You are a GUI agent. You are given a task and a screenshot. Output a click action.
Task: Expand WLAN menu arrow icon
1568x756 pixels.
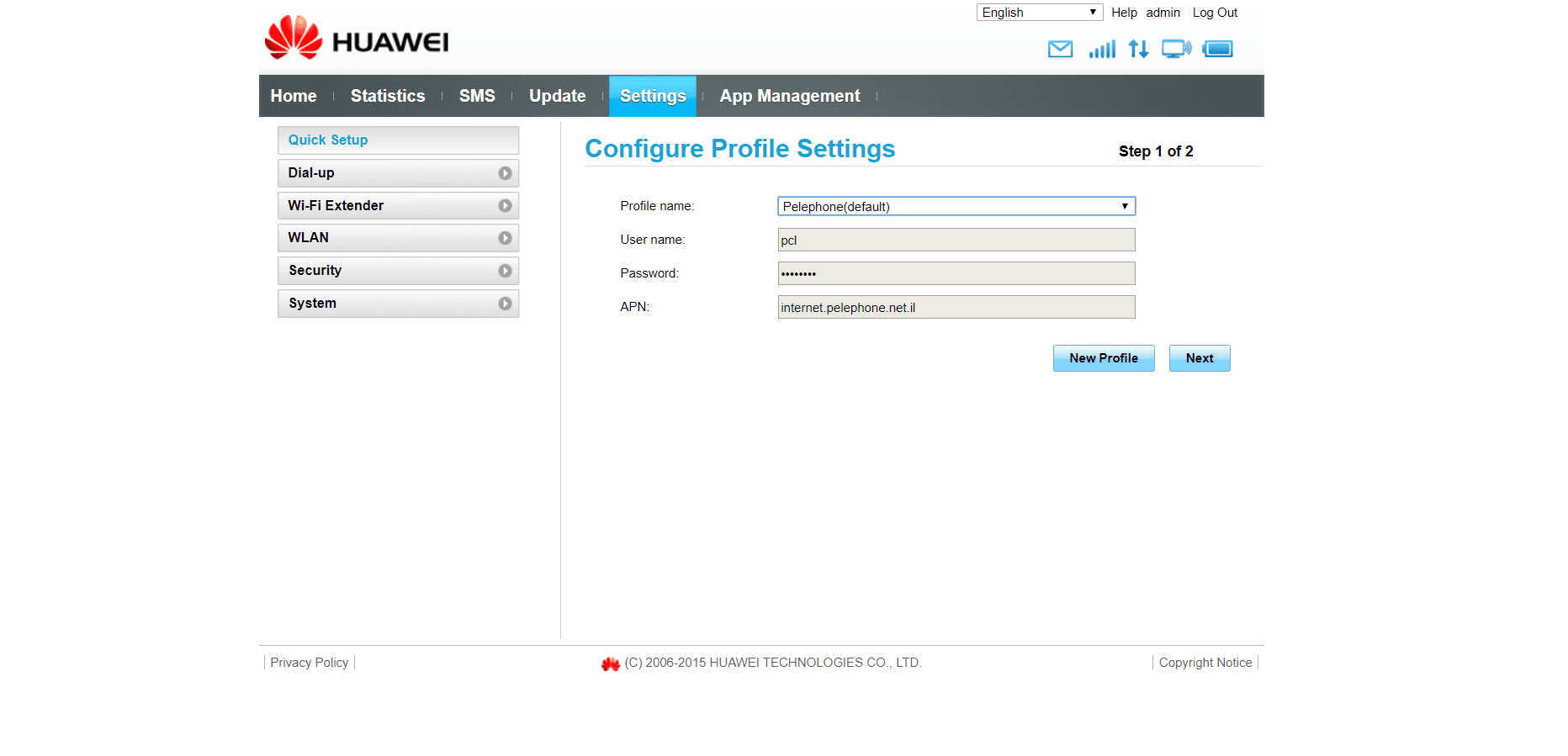(505, 238)
